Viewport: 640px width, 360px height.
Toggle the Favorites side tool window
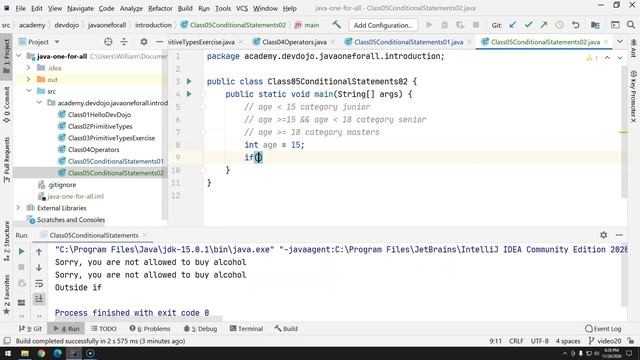point(7,295)
